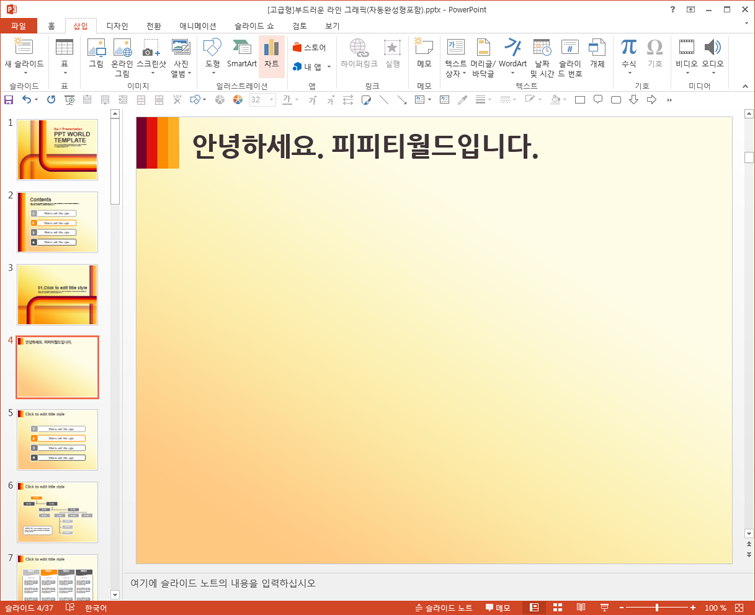Switch to Design (디자인) tab
The height and width of the screenshot is (615, 755).
(117, 26)
